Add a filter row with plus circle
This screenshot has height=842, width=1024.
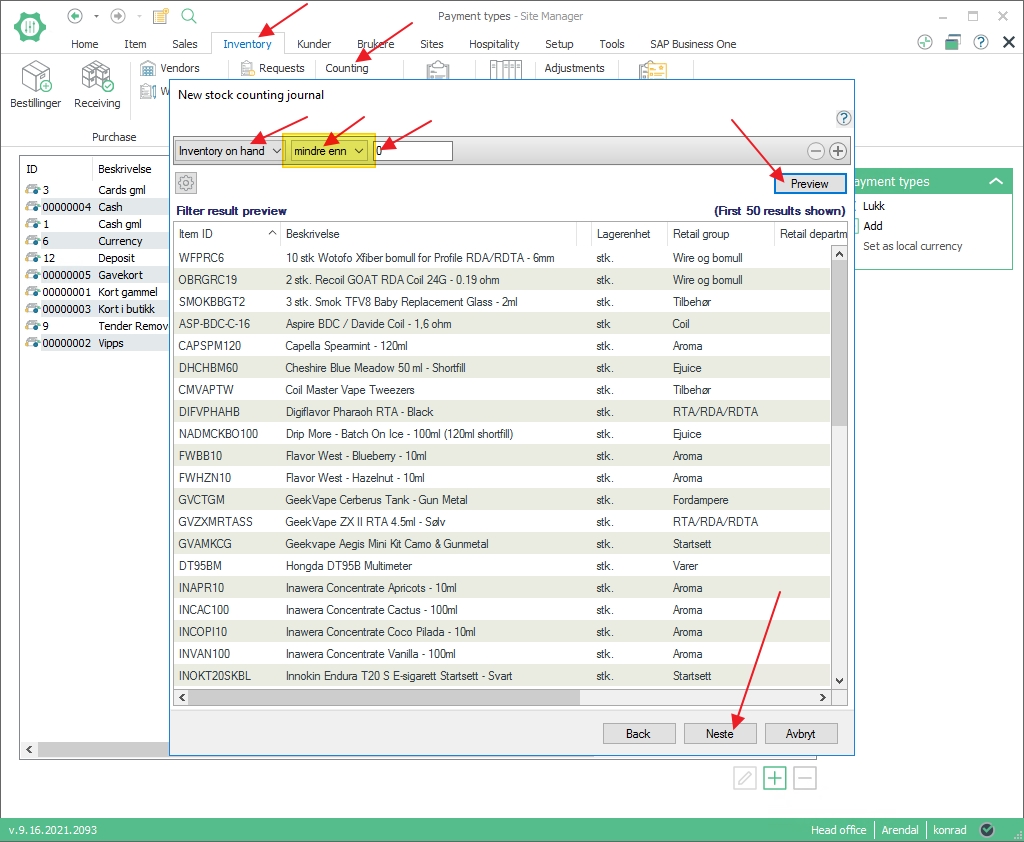click(838, 151)
